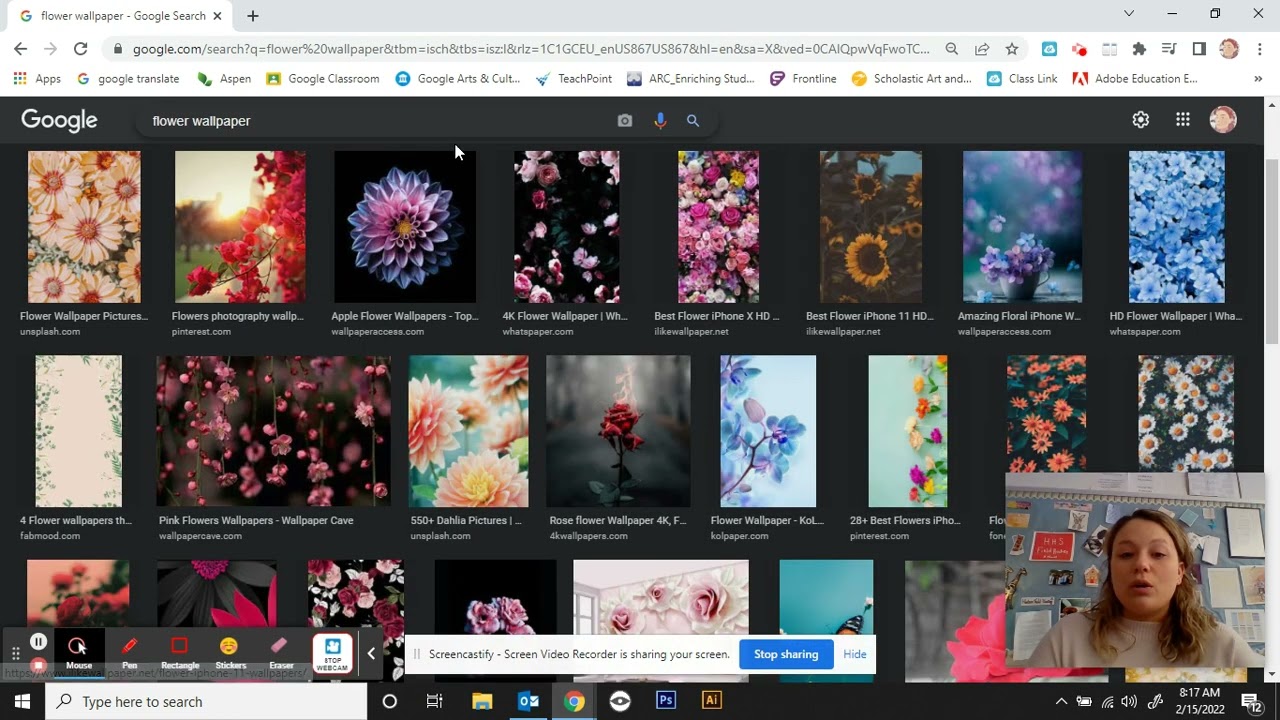Share this page icon in address bar
The height and width of the screenshot is (720, 1280).
click(x=982, y=49)
